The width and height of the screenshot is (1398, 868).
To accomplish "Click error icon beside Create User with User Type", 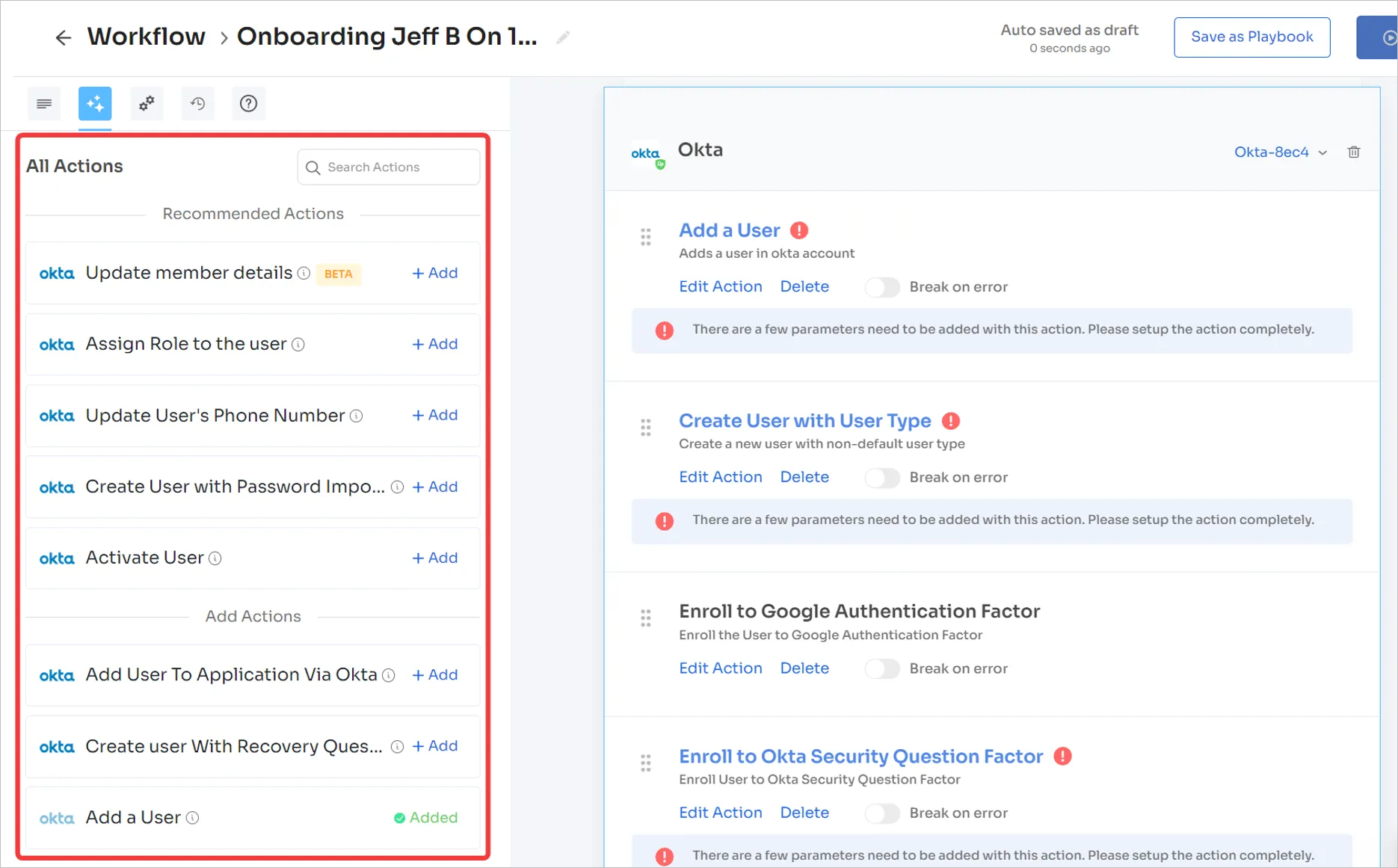I will point(951,421).
